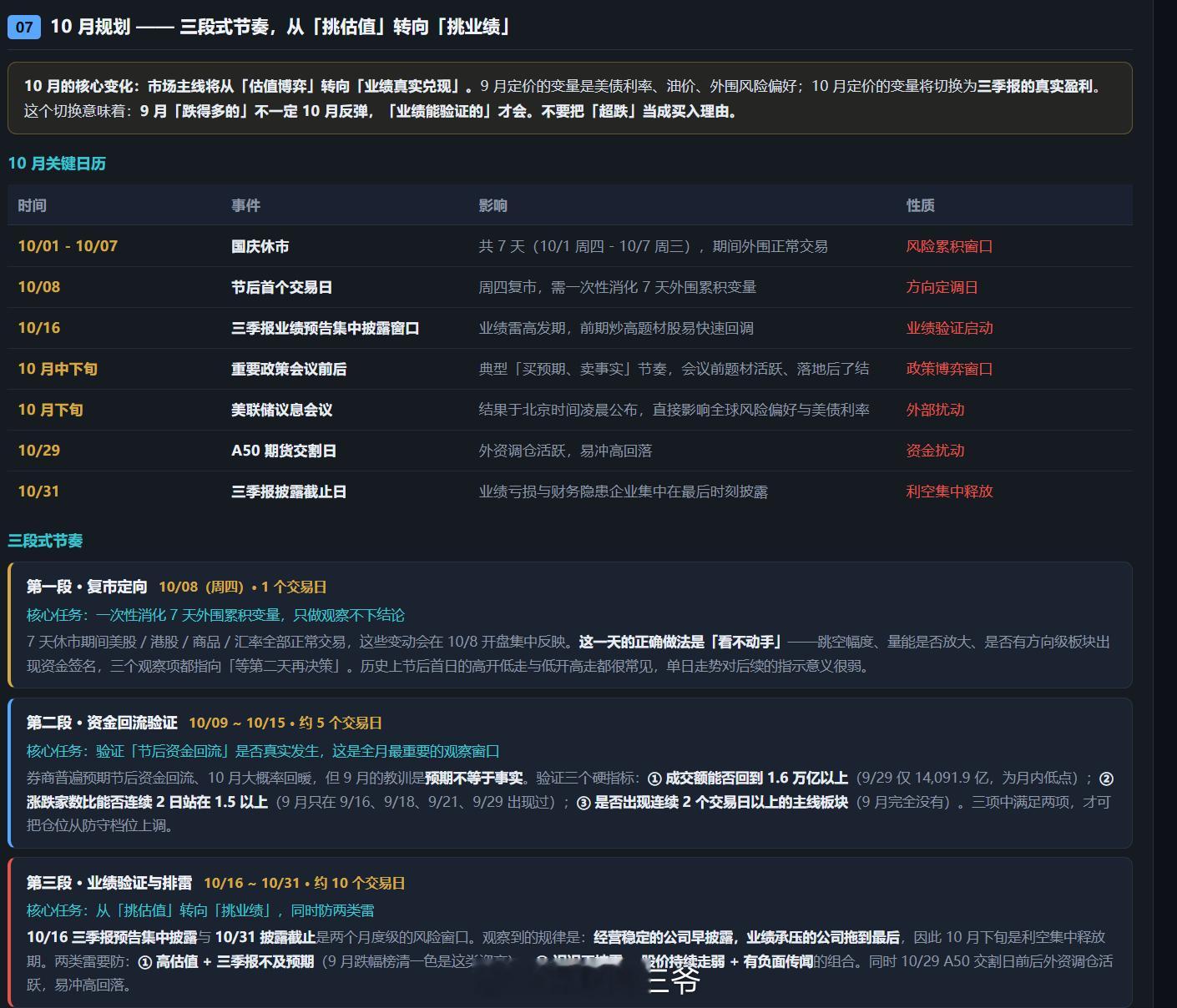Click the red "利空集中释放" label
This screenshot has width=1177, height=1008.
click(x=950, y=491)
